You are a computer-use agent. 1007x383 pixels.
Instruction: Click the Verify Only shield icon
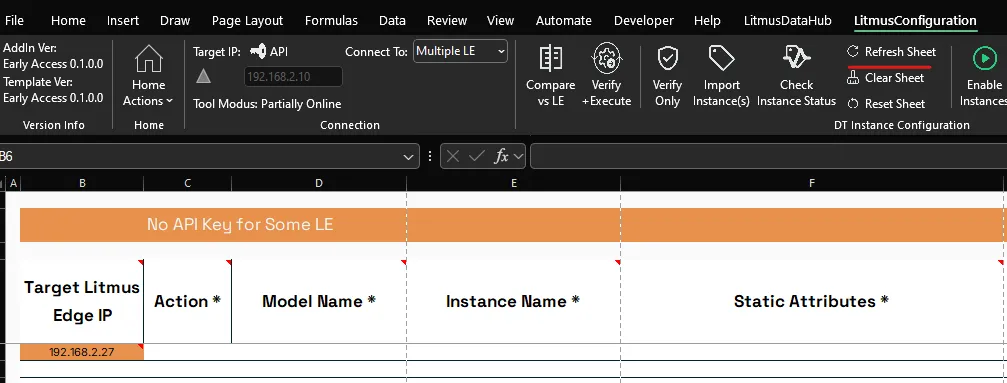coord(667,58)
